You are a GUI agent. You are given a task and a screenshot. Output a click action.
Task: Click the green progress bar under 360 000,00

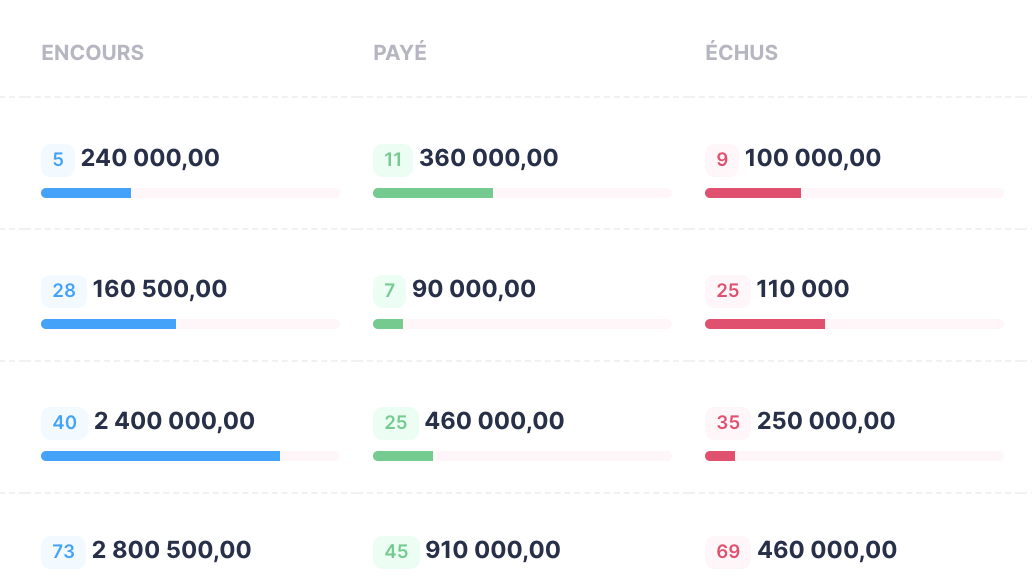[433, 193]
